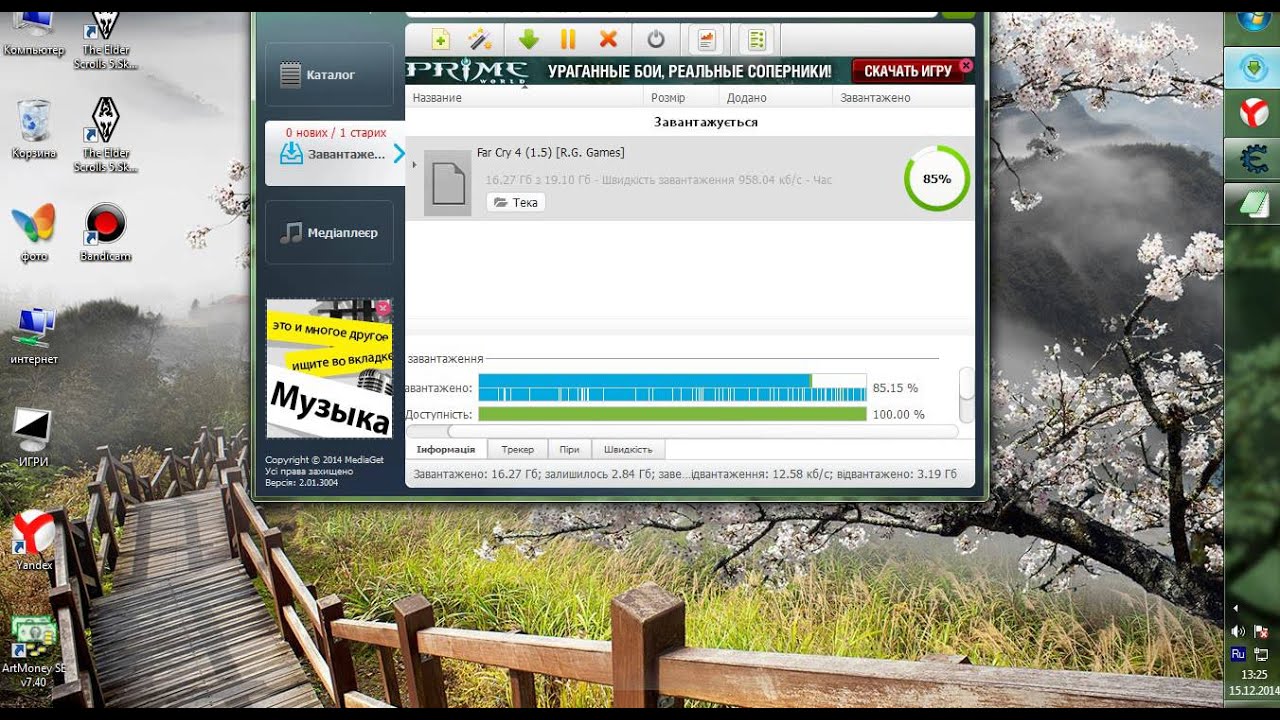The width and height of the screenshot is (1280, 720).
Task: Click the Версія: 2.01.3004 text
Action: click(x=301, y=482)
